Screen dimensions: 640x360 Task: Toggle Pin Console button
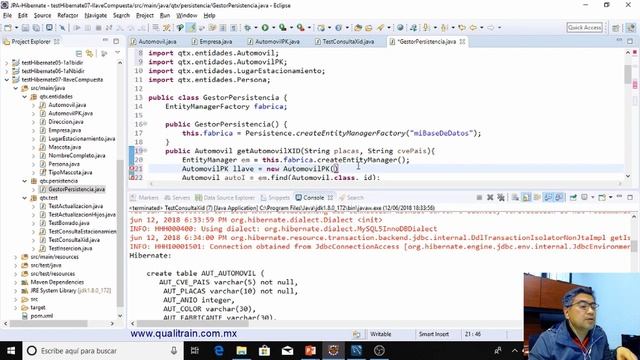point(573,198)
